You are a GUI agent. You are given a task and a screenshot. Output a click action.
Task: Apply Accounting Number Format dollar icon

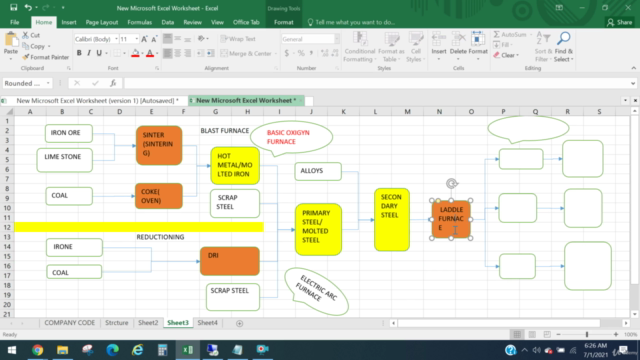[287, 53]
